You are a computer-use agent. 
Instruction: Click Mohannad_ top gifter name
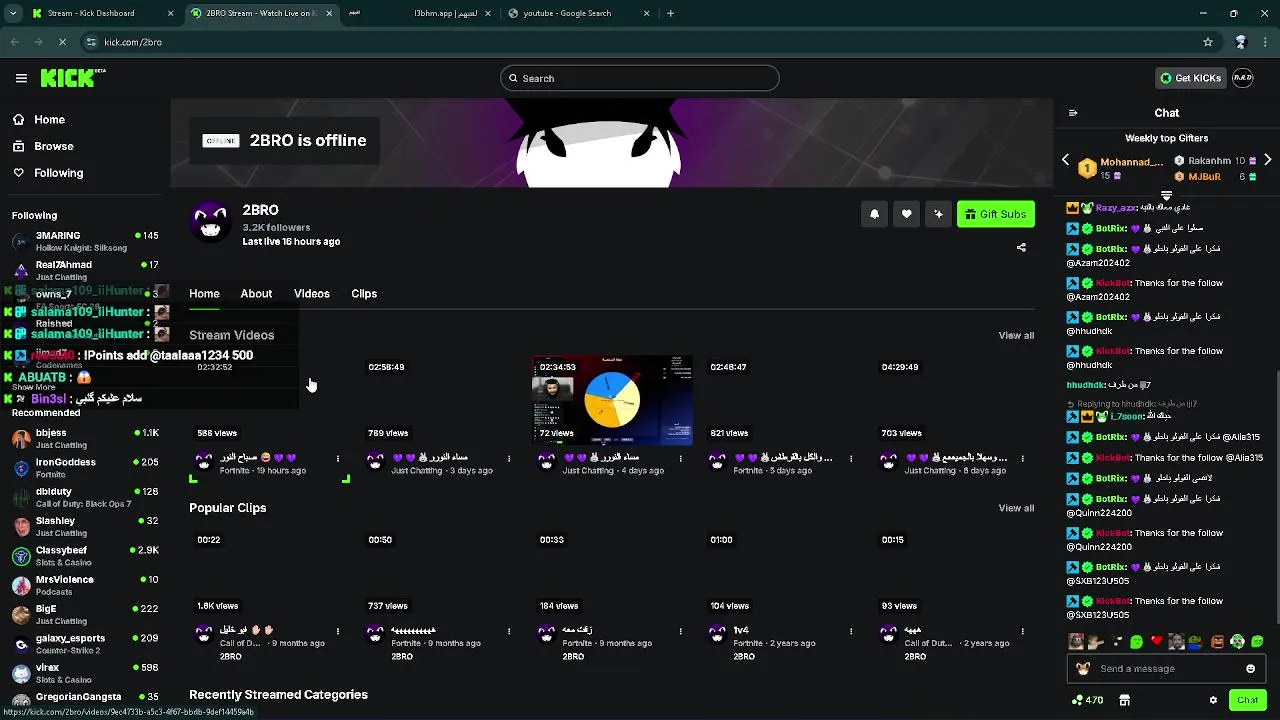[1131, 162]
